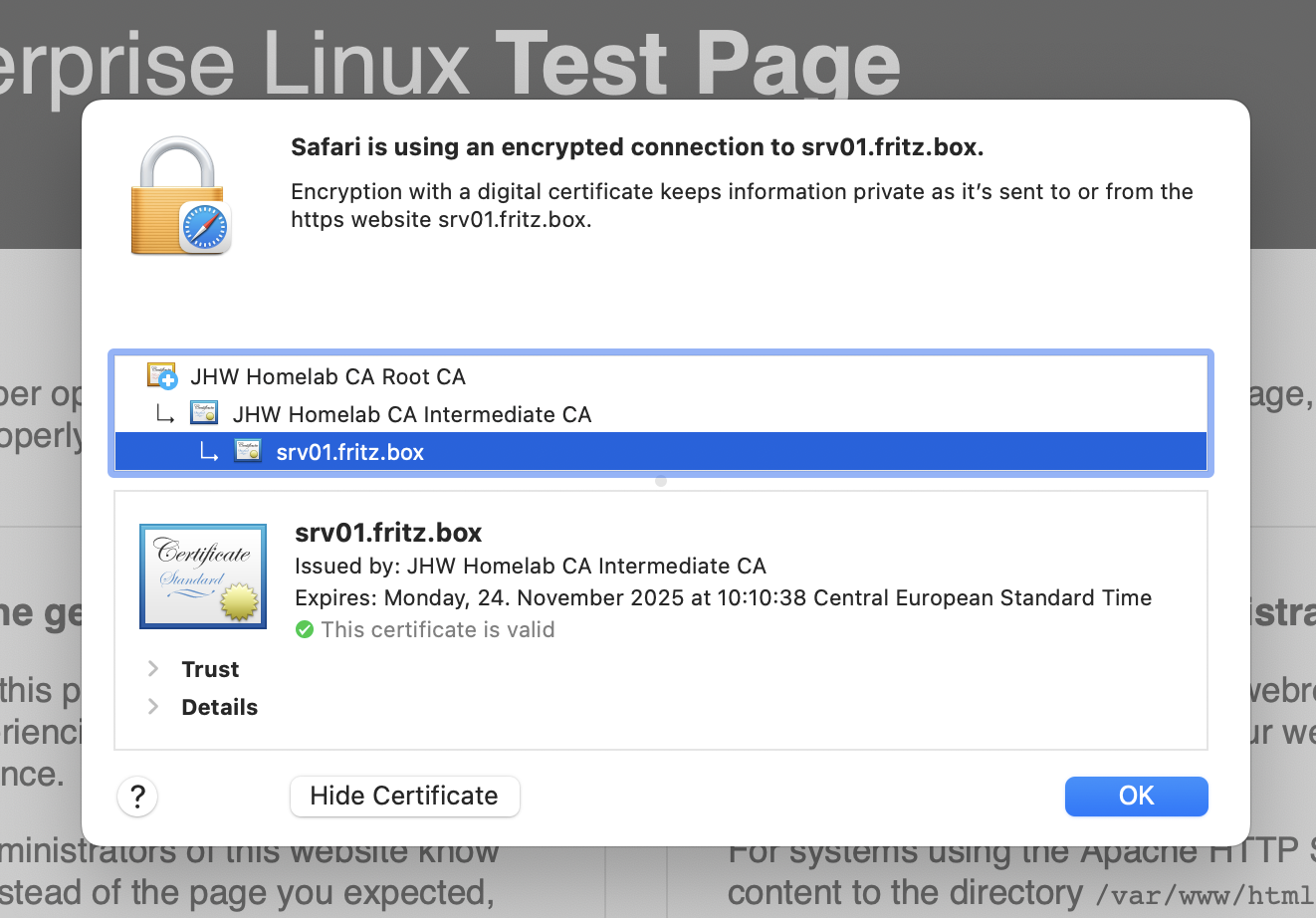
Task: Expand the Trust disclosure chevron
Action: point(153,669)
